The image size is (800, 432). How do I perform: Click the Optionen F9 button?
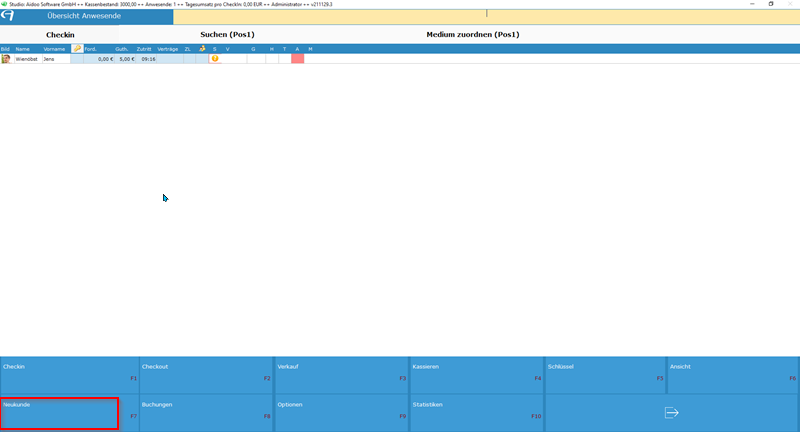coord(341,413)
